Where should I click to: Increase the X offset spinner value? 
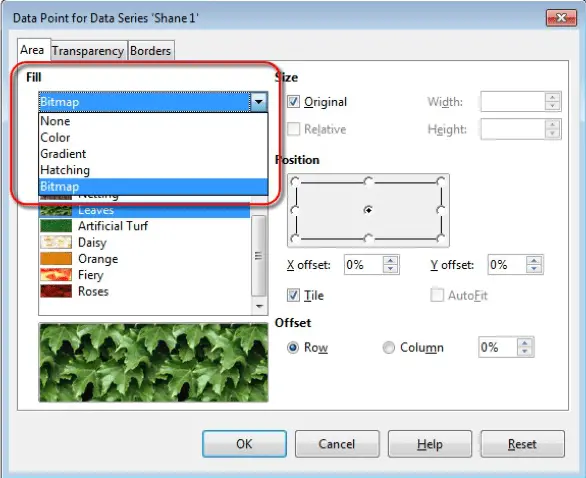pos(391,260)
